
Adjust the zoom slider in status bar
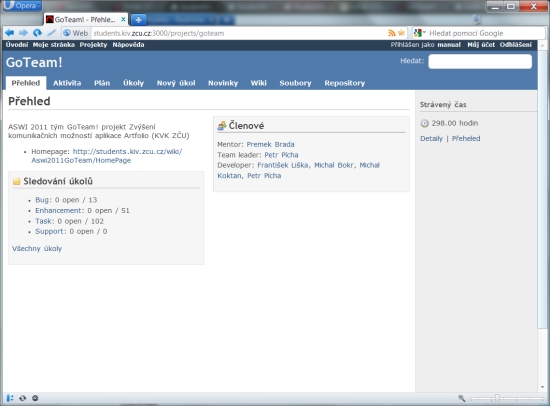[x=497, y=398]
